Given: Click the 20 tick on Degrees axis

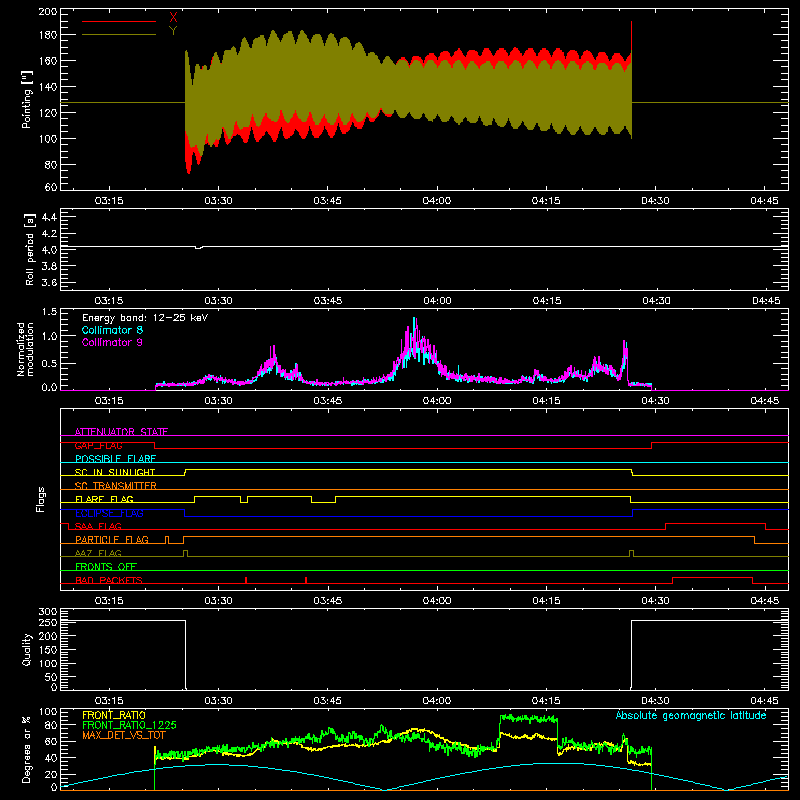Looking at the screenshot, I should 51,774.
